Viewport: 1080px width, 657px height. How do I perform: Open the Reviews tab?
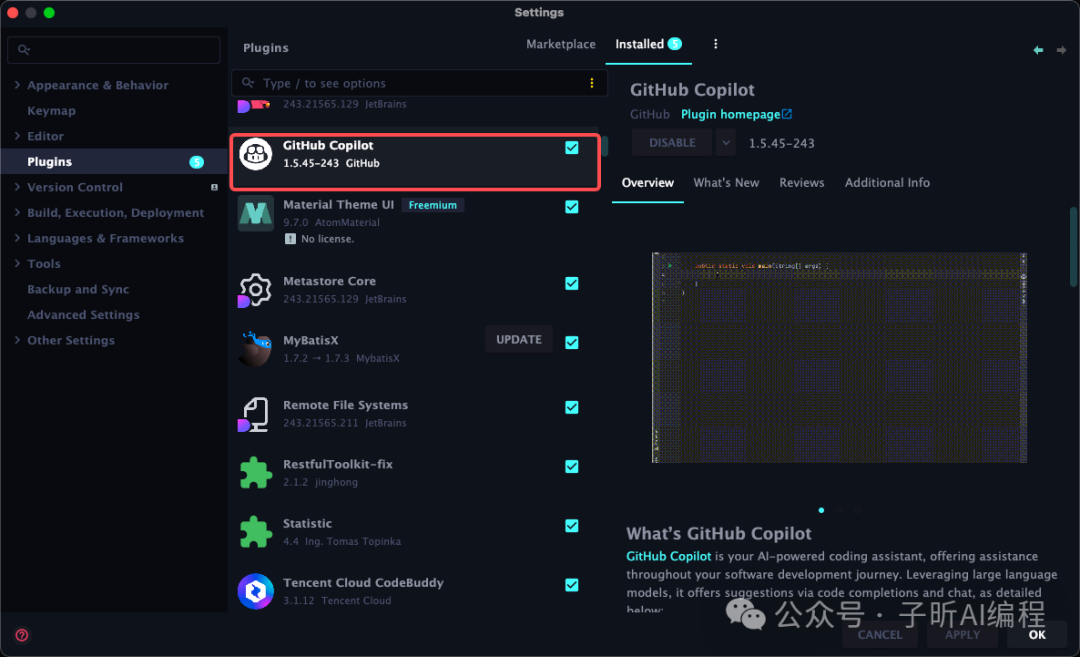point(802,182)
